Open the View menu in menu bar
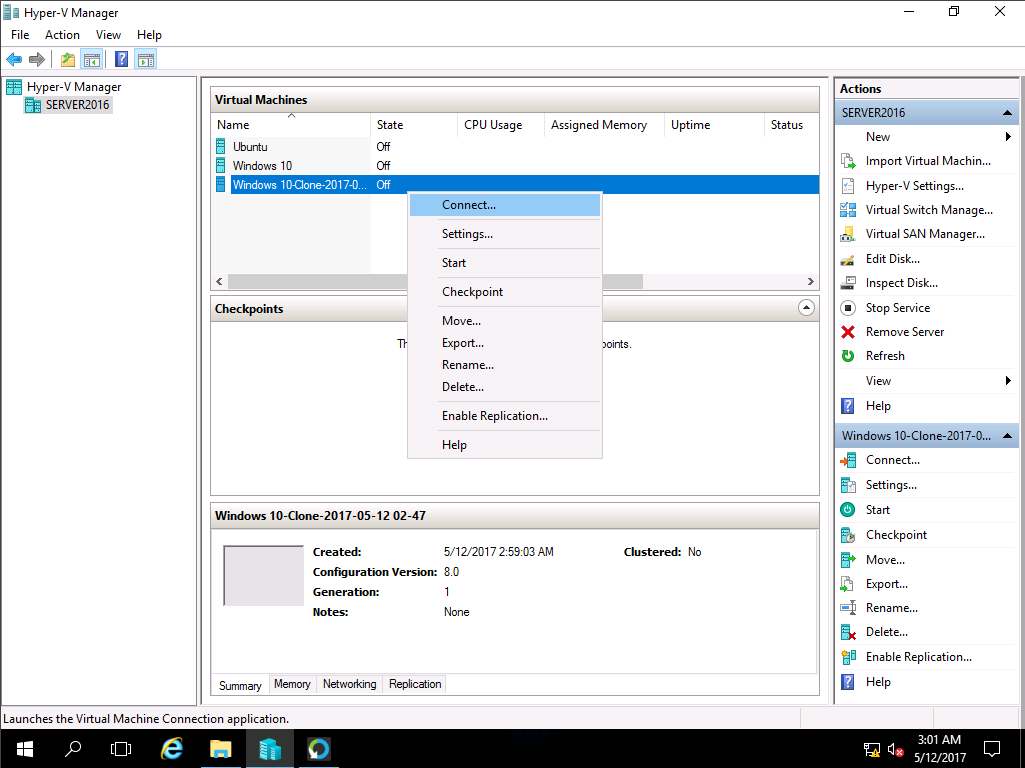Screen dimensions: 1025x768 click(108, 35)
